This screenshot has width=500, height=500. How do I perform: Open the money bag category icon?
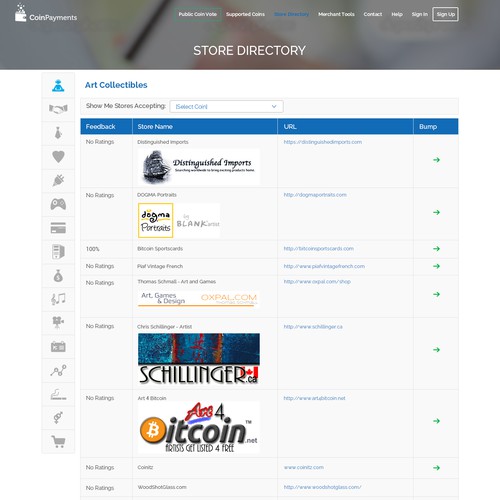[x=58, y=276]
